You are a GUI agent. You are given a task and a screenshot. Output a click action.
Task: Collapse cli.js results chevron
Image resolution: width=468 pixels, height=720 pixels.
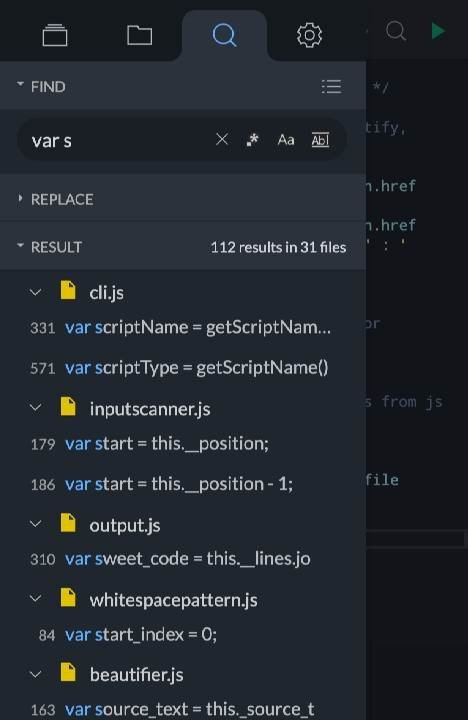[35, 292]
